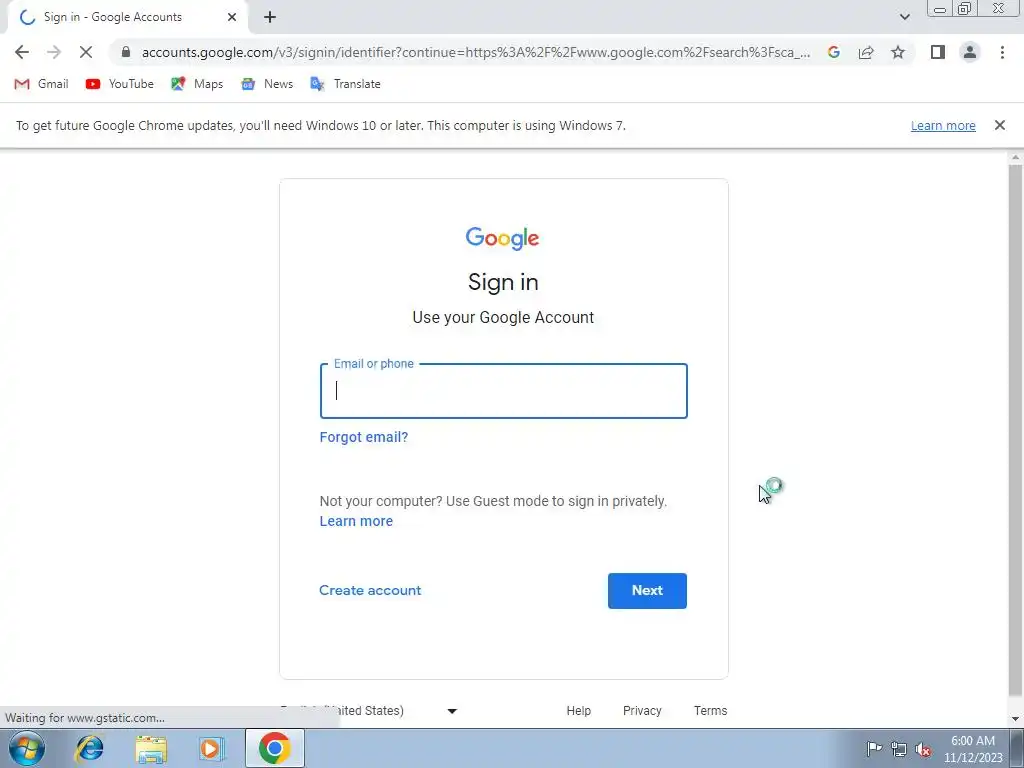This screenshot has height=768, width=1024.
Task: Open Windows Media Player from taskbar
Action: coord(212,748)
